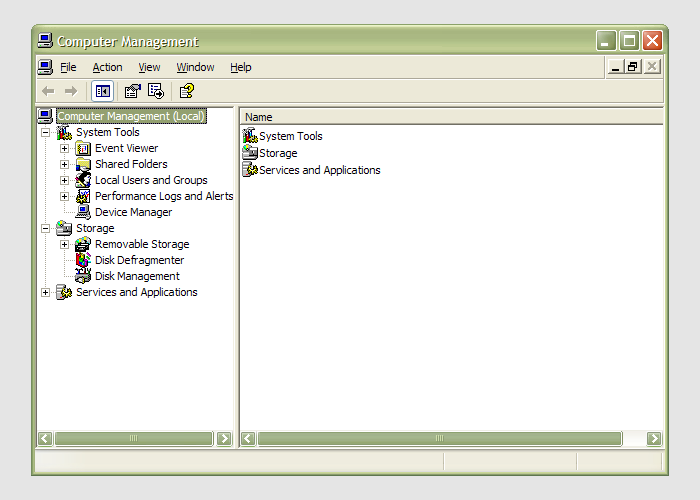This screenshot has height=500, width=700.
Task: Click right pane horizontal scrollbar thumb
Action: tap(440, 438)
